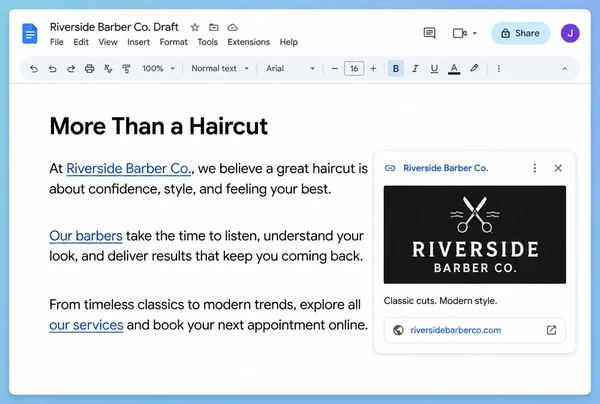Image resolution: width=600 pixels, height=404 pixels.
Task: Click the link chip icon in preview card
Action: coord(390,168)
